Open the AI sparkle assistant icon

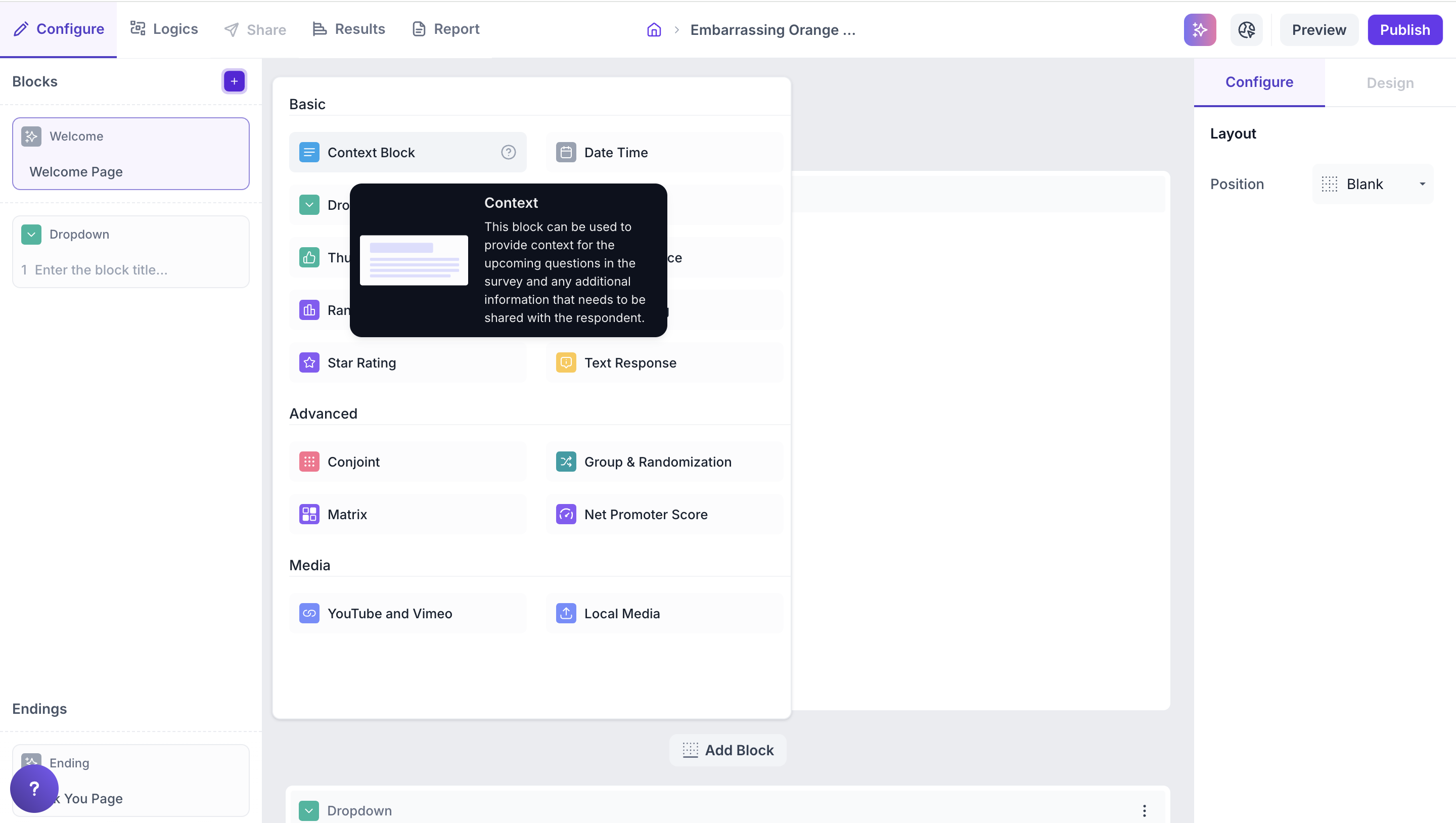(x=1199, y=30)
